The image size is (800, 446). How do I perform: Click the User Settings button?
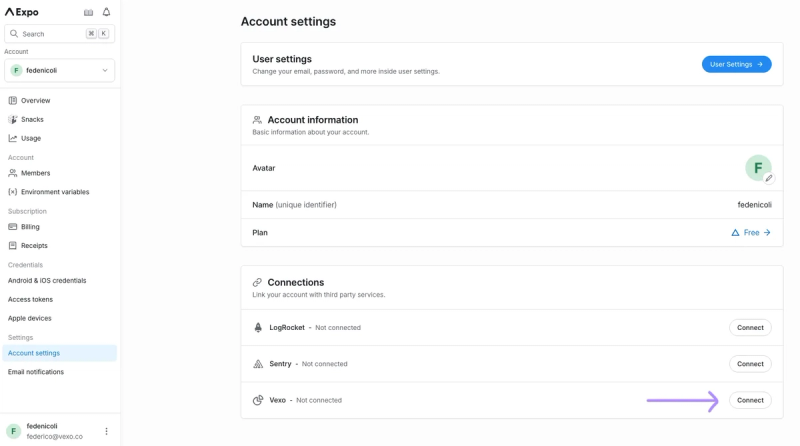tap(736, 64)
